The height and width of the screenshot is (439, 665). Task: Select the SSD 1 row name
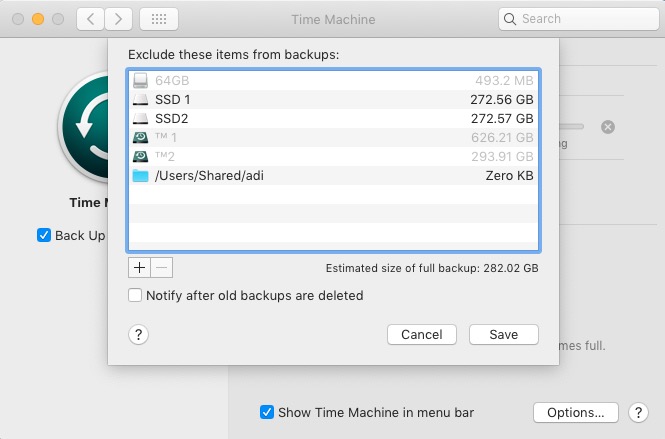[x=173, y=100]
